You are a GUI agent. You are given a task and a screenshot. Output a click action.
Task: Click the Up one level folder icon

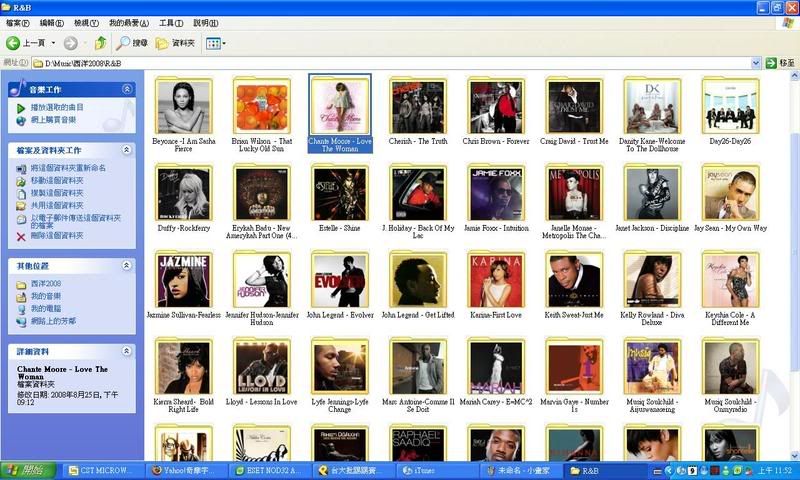point(101,43)
